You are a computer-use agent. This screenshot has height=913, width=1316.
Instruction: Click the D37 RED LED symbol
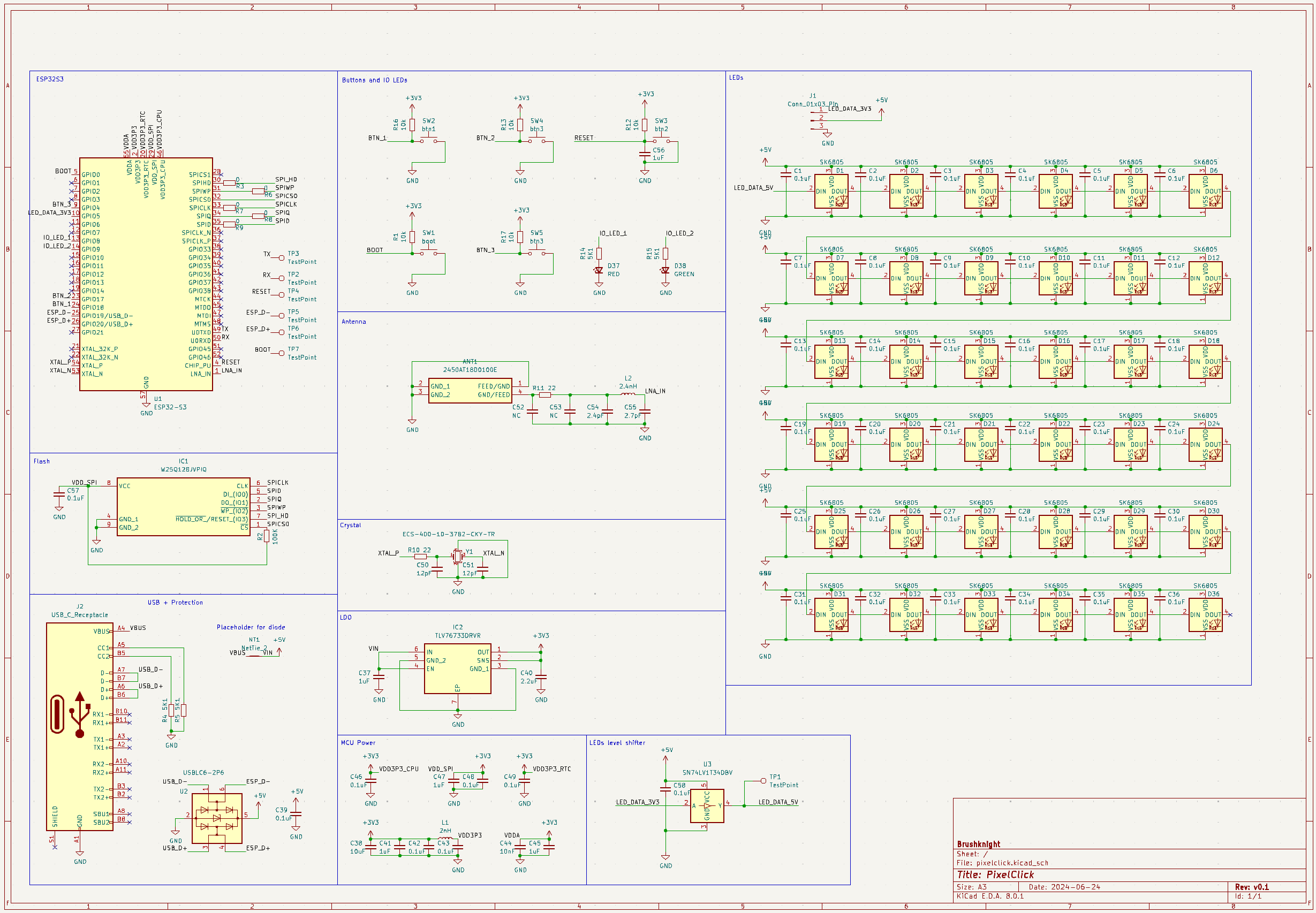[x=599, y=270]
